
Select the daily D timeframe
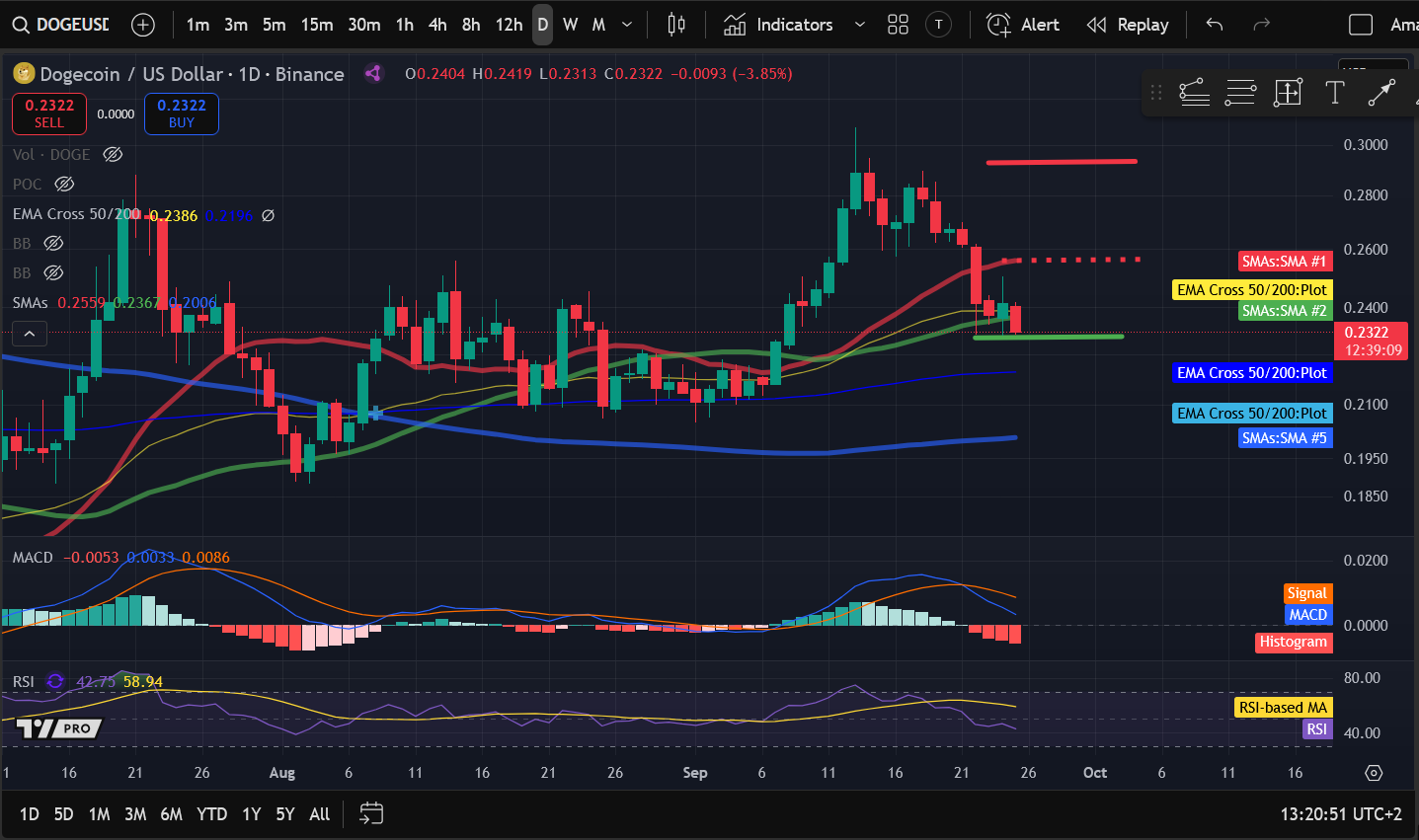pyautogui.click(x=543, y=25)
